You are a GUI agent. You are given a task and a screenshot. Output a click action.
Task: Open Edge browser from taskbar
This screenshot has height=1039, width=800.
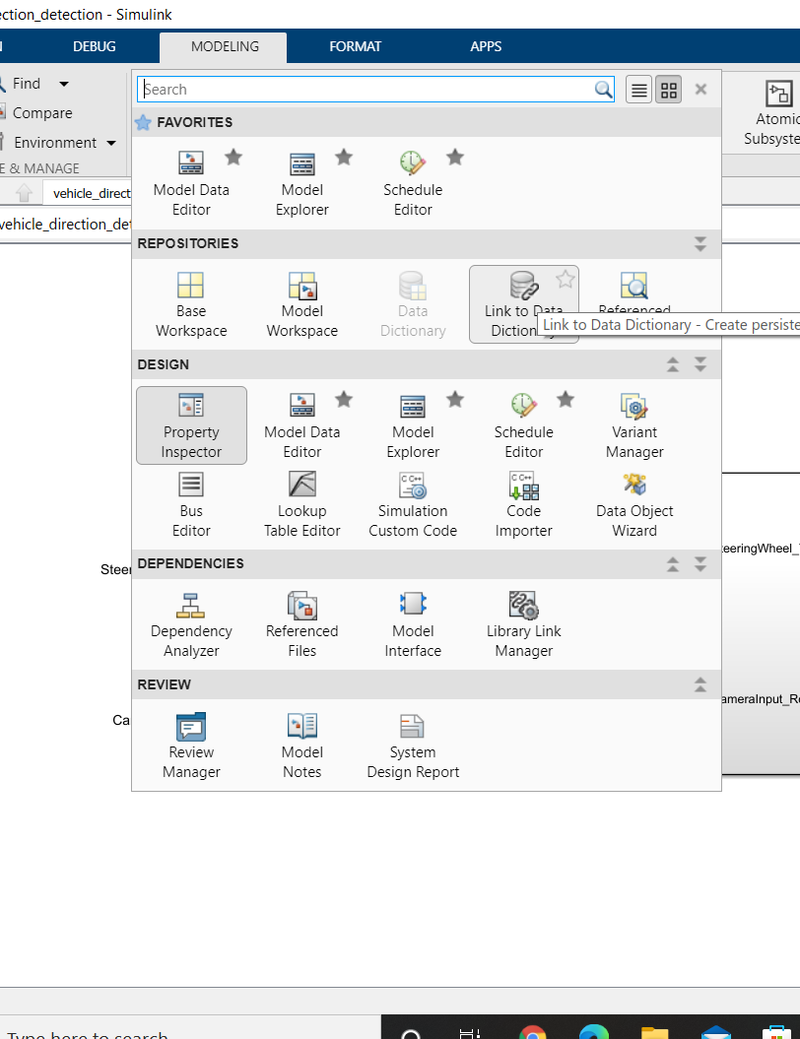594,1032
